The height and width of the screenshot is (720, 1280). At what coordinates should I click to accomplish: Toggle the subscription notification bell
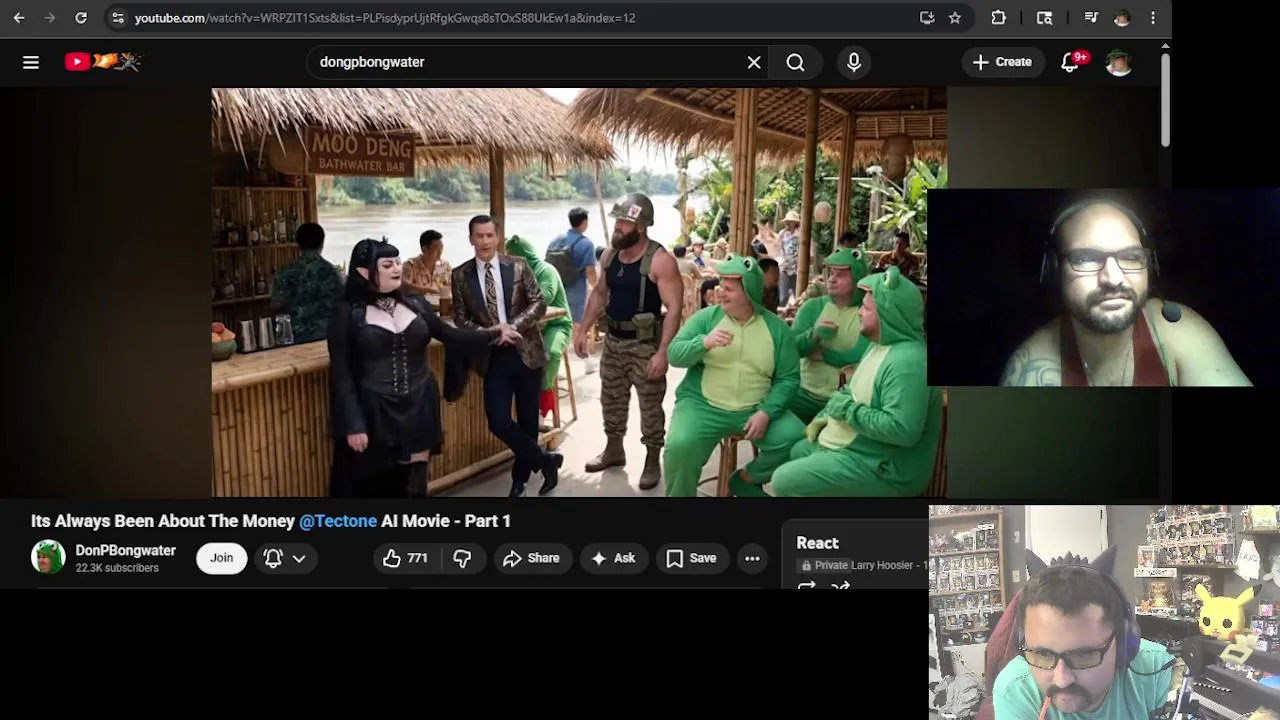click(x=272, y=558)
